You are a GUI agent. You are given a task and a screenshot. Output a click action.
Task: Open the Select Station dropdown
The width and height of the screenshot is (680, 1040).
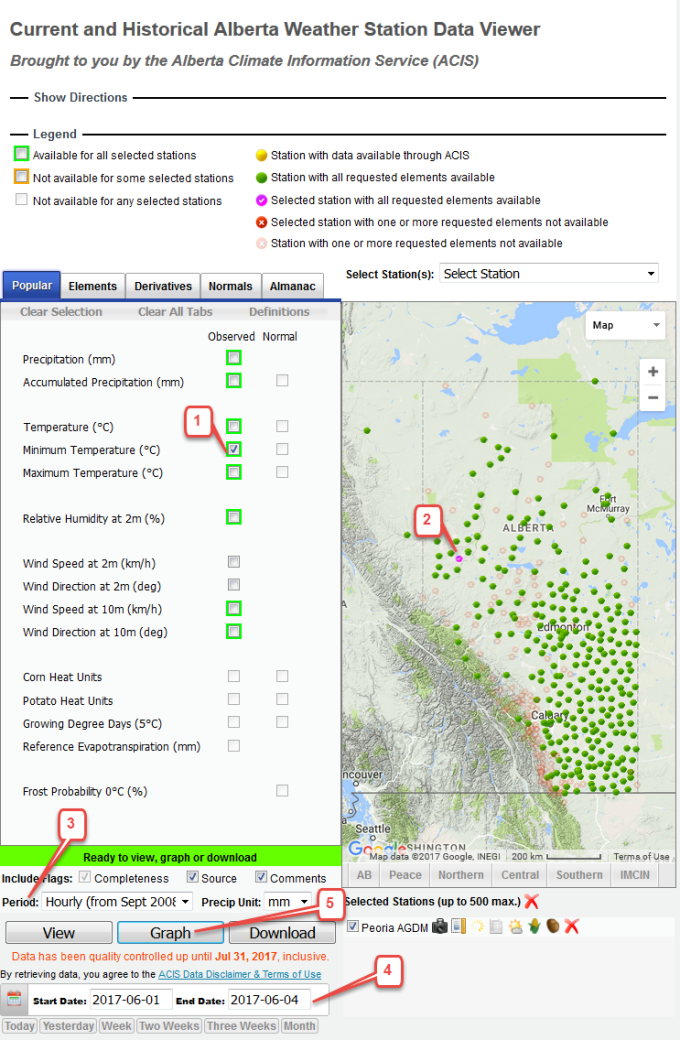(549, 274)
